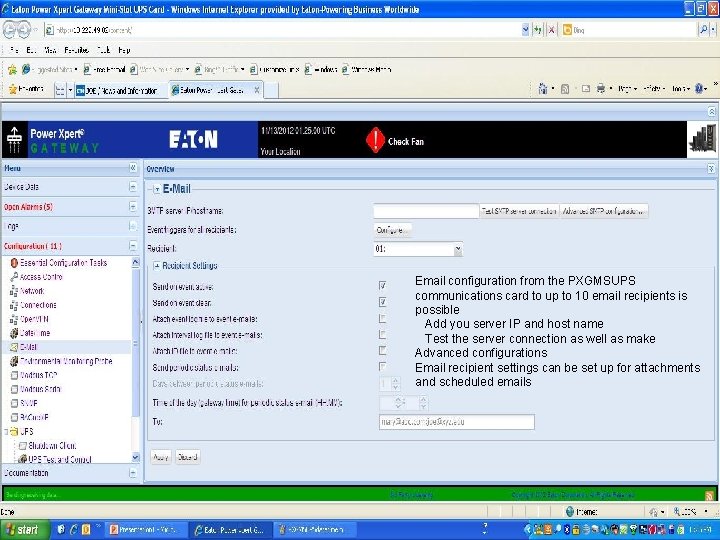Click the Check Fan alarm icon
Screen dimensions: 720x540
375,140
